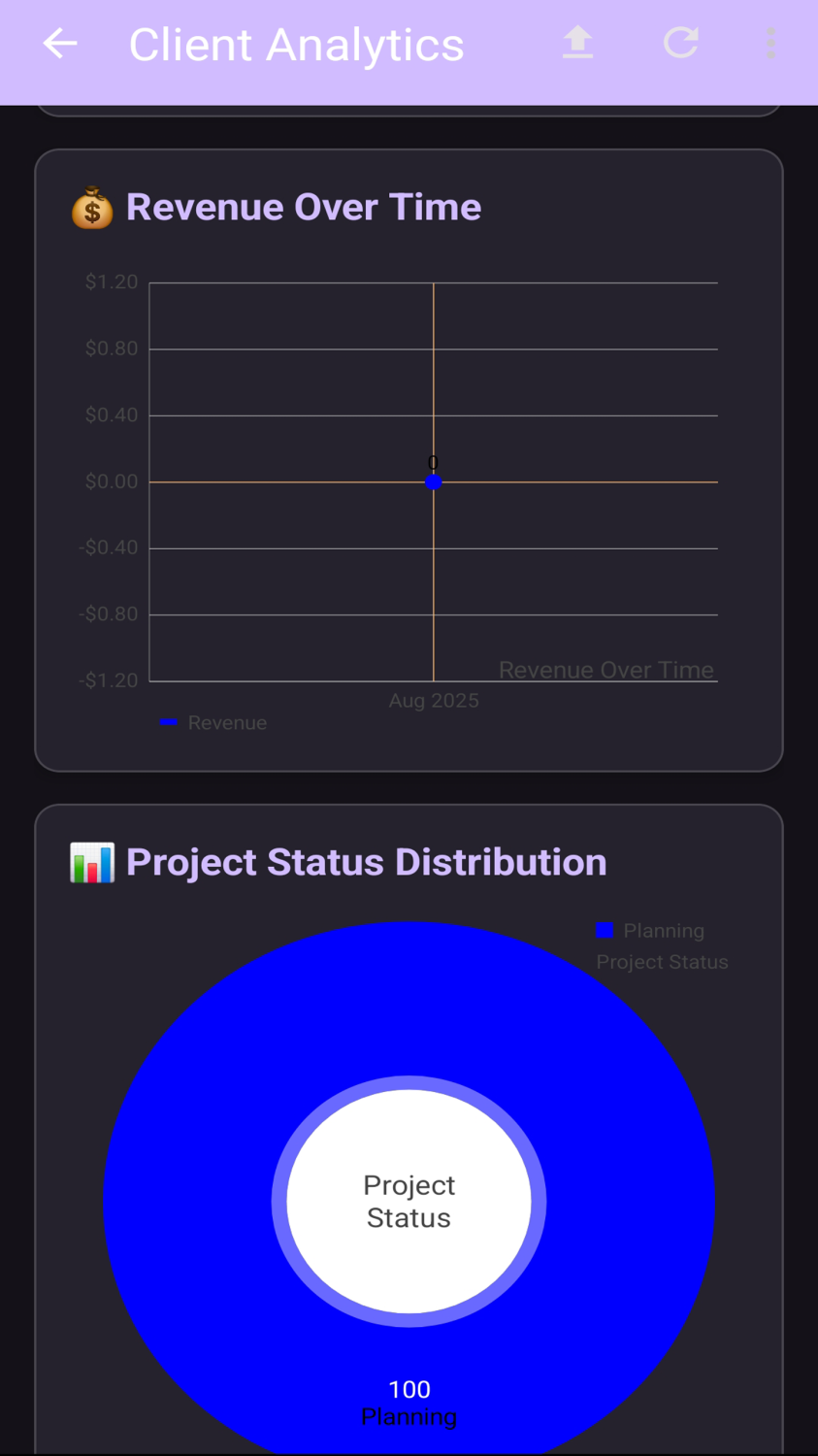Click the Aug 2025 axis label
818x1456 pixels.
434,701
